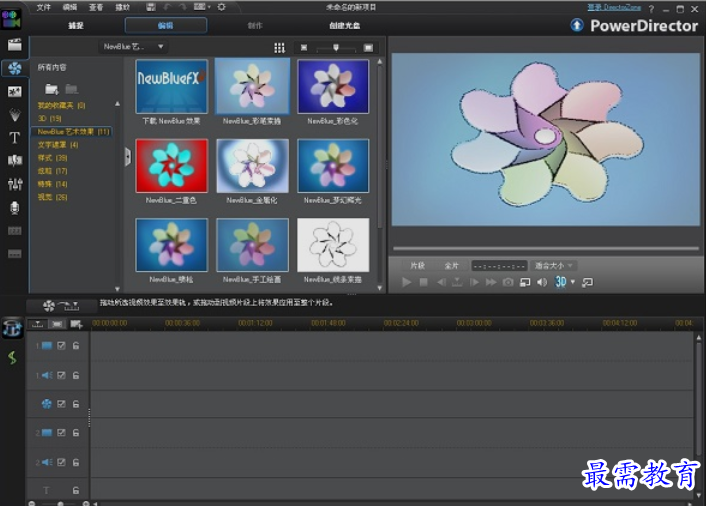Toggle enable checkbox for video track 2

(x=61, y=433)
